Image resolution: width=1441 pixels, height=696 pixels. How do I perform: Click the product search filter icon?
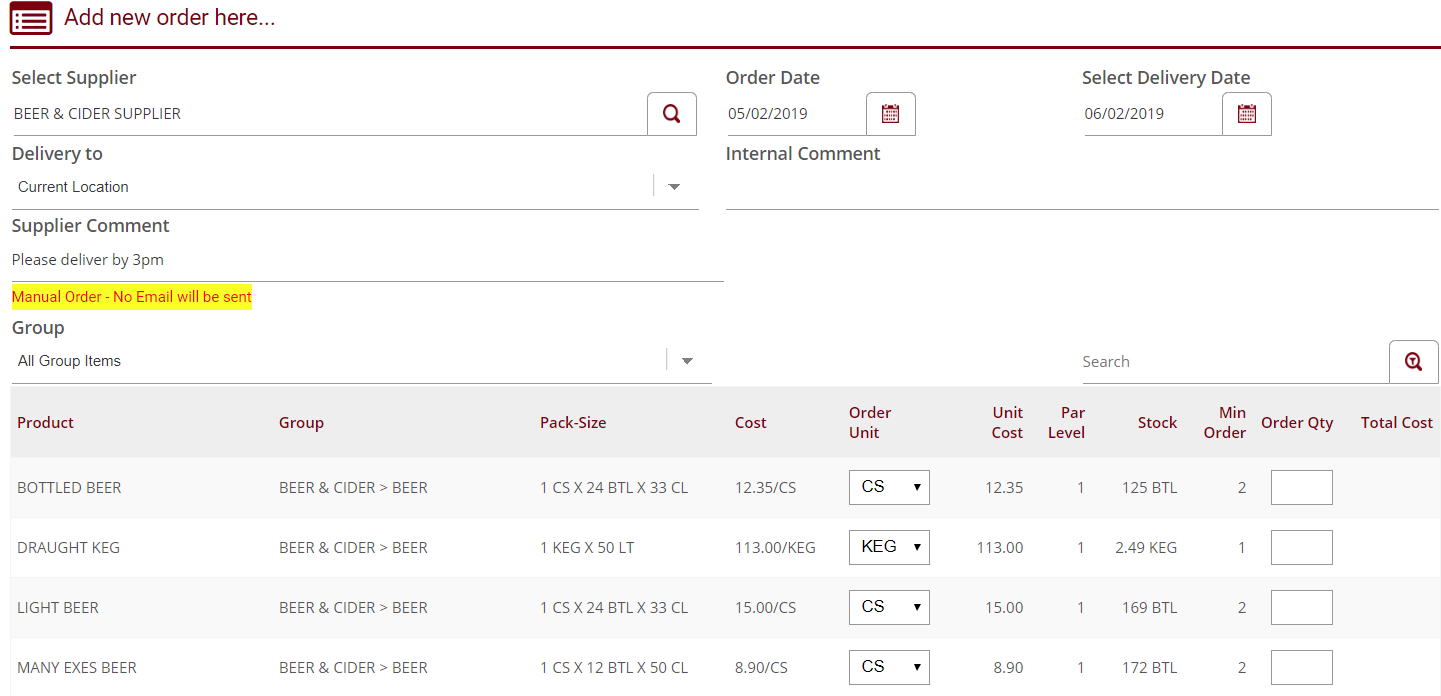coord(1413,361)
